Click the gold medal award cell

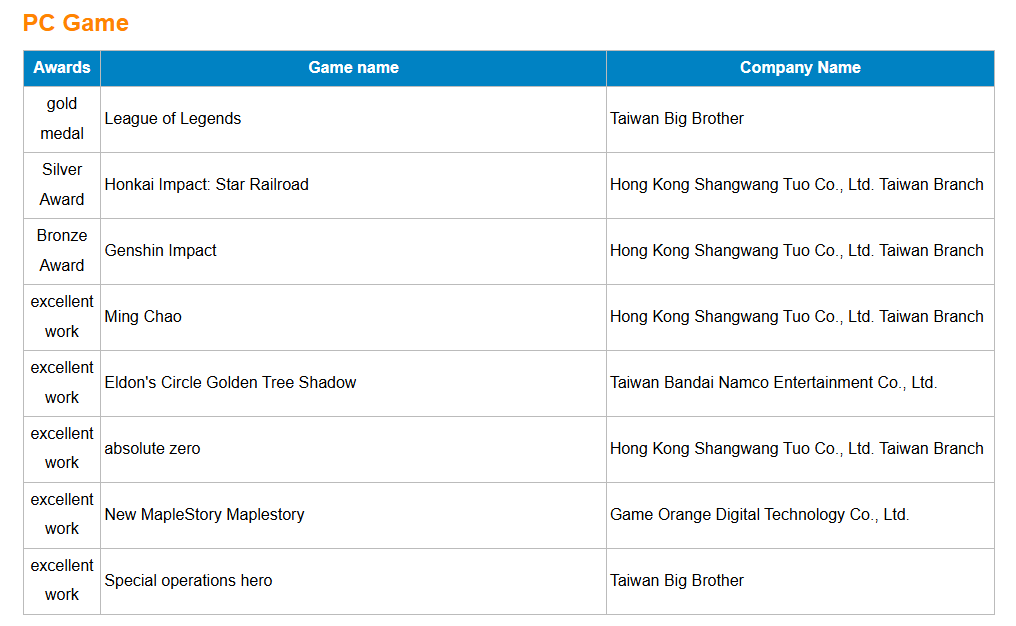pyautogui.click(x=62, y=119)
